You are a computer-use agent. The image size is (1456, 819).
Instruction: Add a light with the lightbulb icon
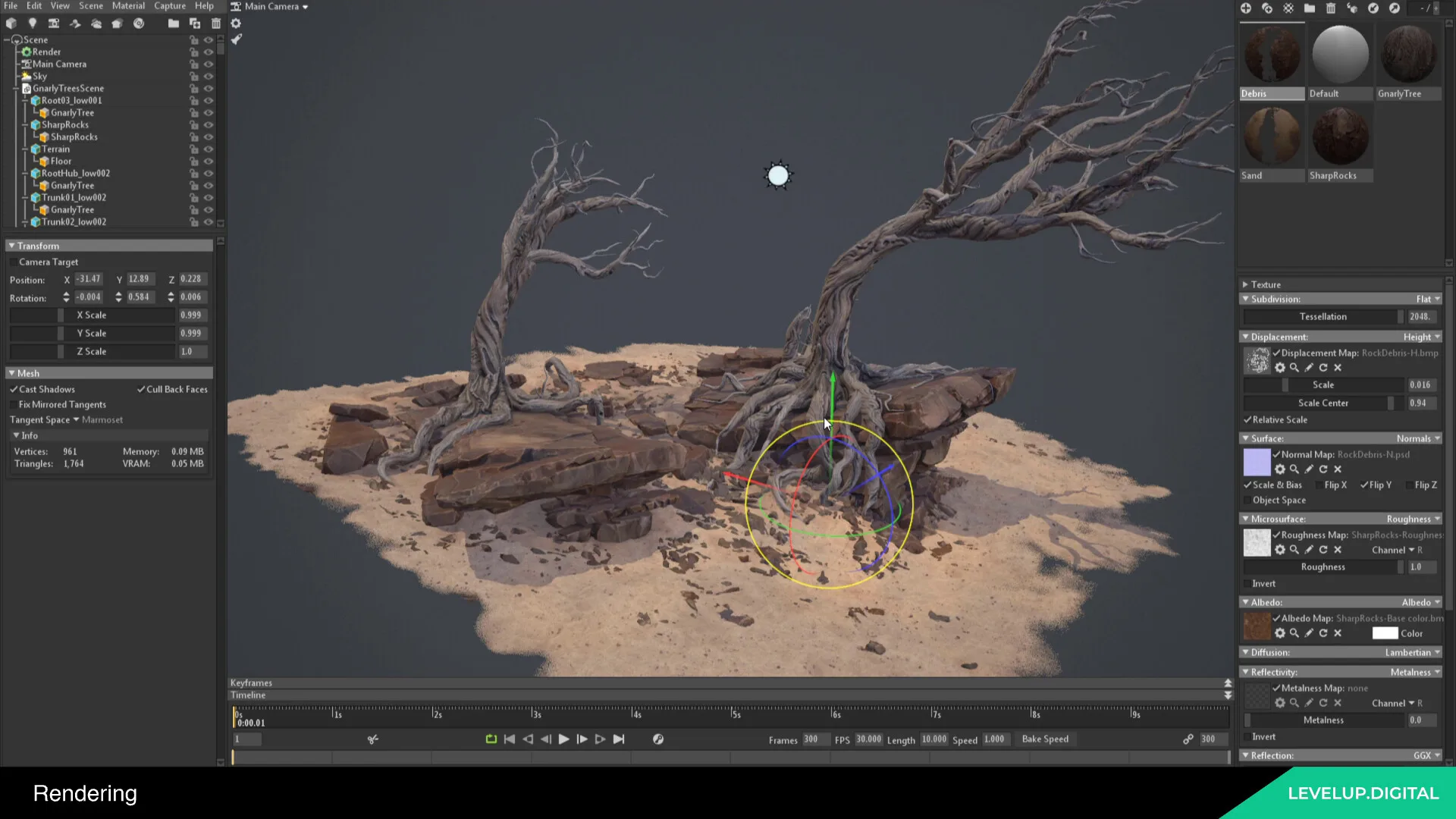pos(32,24)
